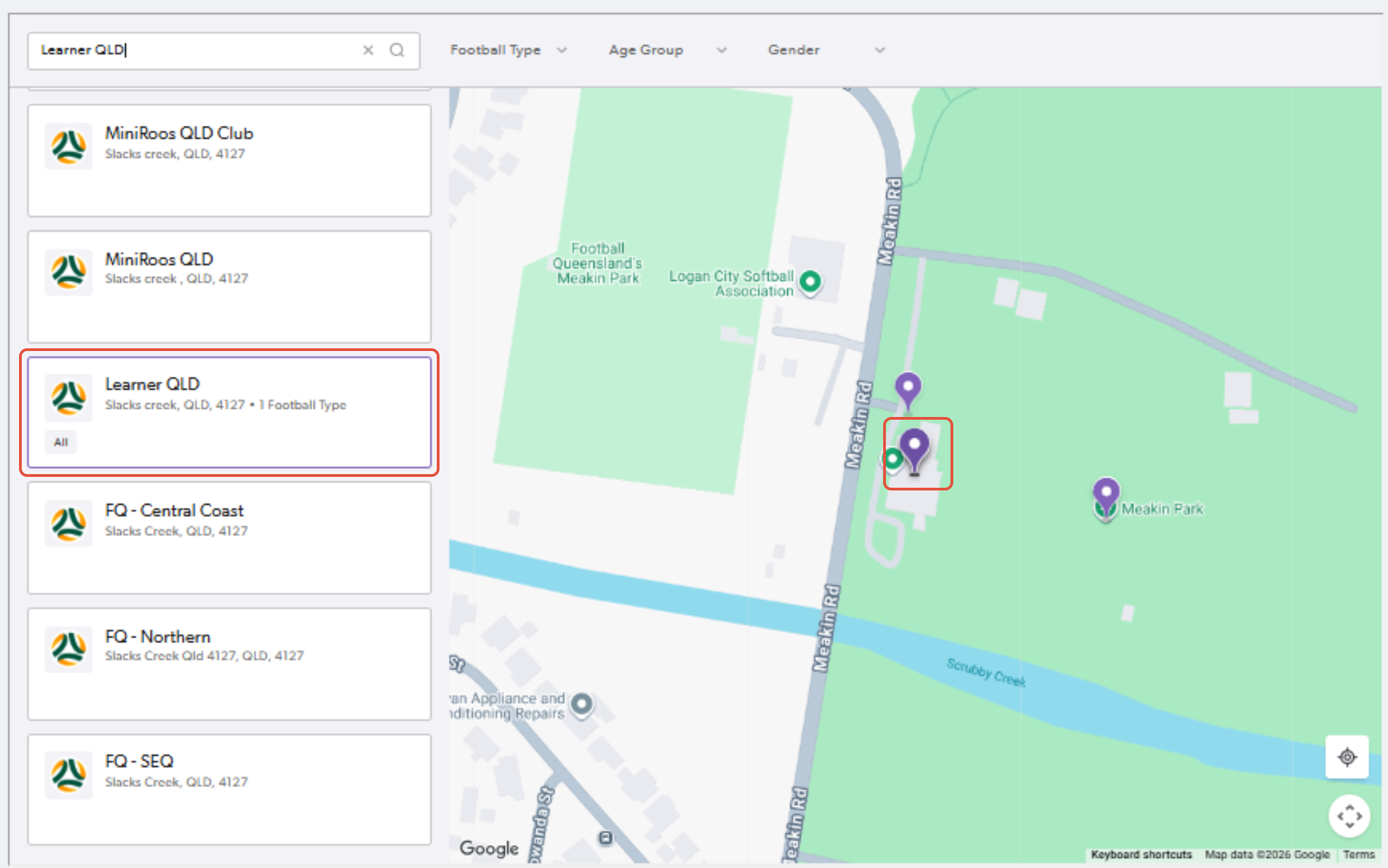This screenshot has height=868, width=1388.
Task: Select the FQ - Central Coast result title
Action: coord(174,510)
